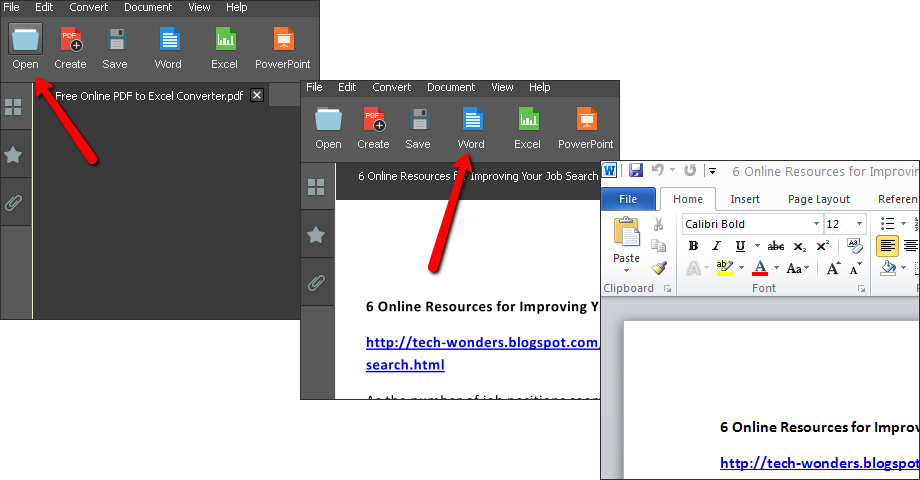Convert to PowerPoint in the Job Search PDF window

(x=586, y=127)
